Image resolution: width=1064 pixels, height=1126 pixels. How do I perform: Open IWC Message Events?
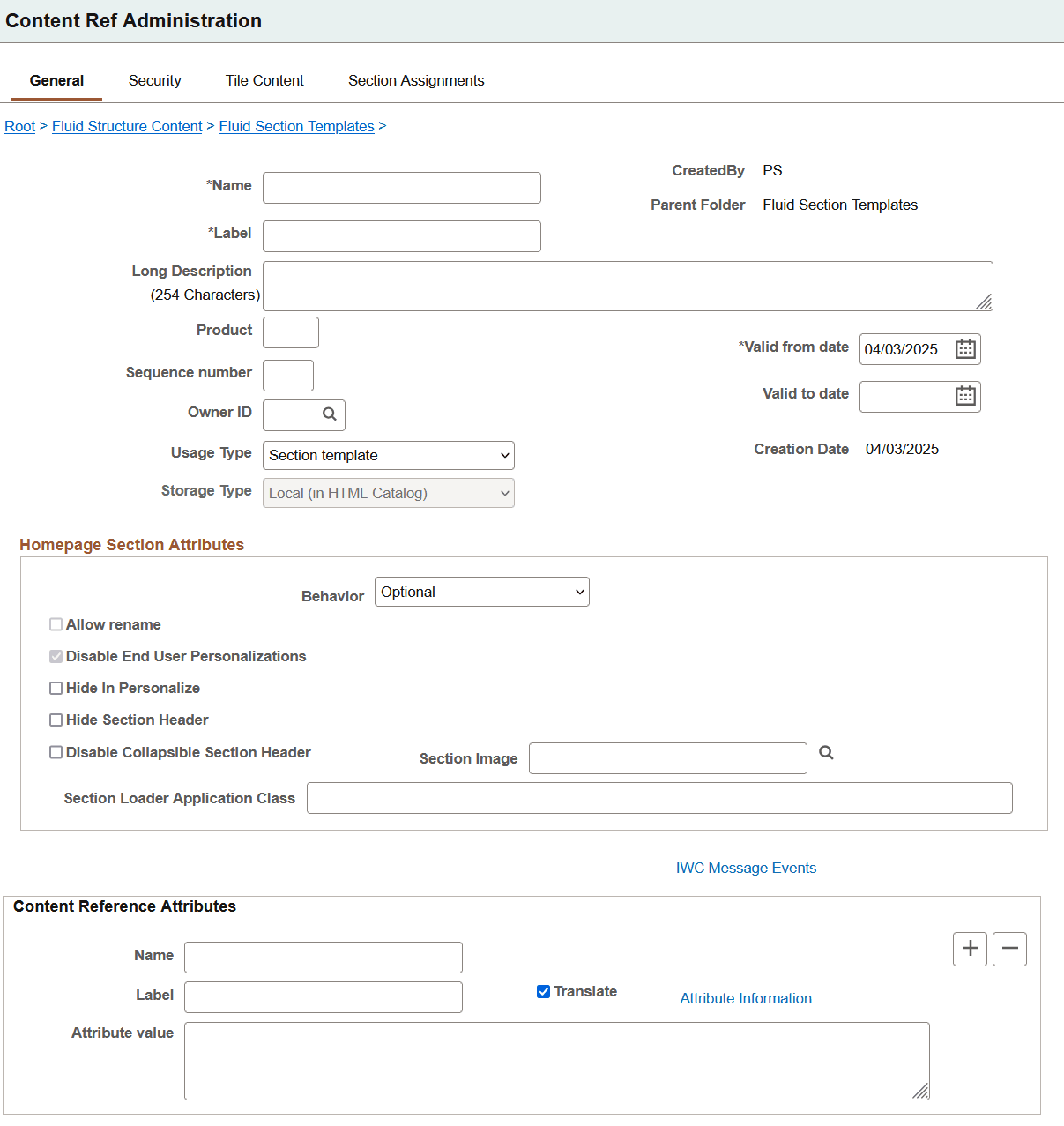point(746,868)
